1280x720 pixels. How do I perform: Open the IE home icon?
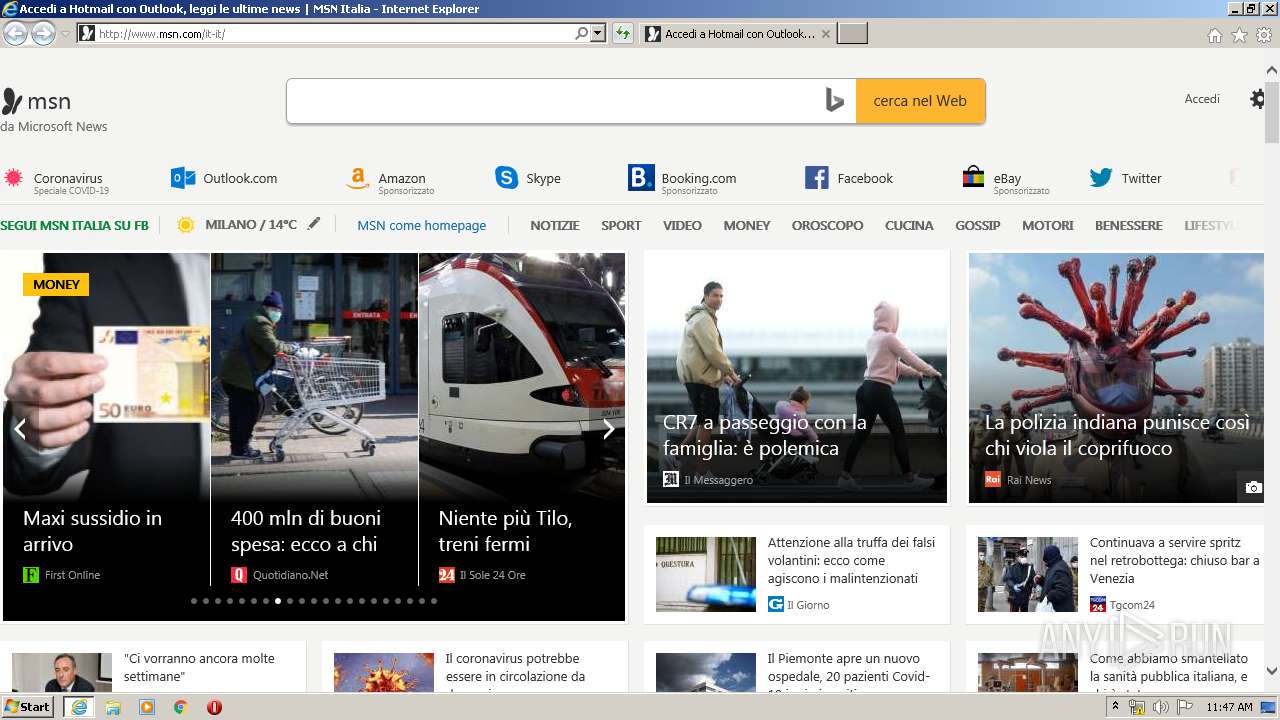pyautogui.click(x=1214, y=35)
